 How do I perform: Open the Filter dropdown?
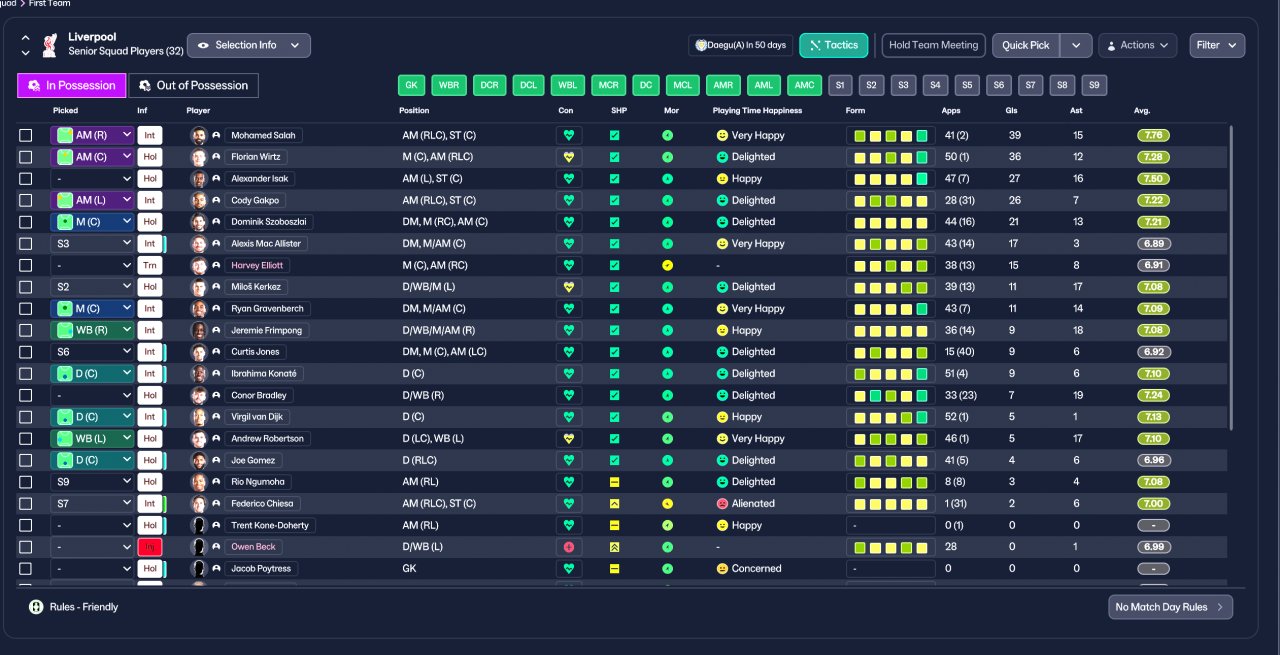(x=1217, y=45)
